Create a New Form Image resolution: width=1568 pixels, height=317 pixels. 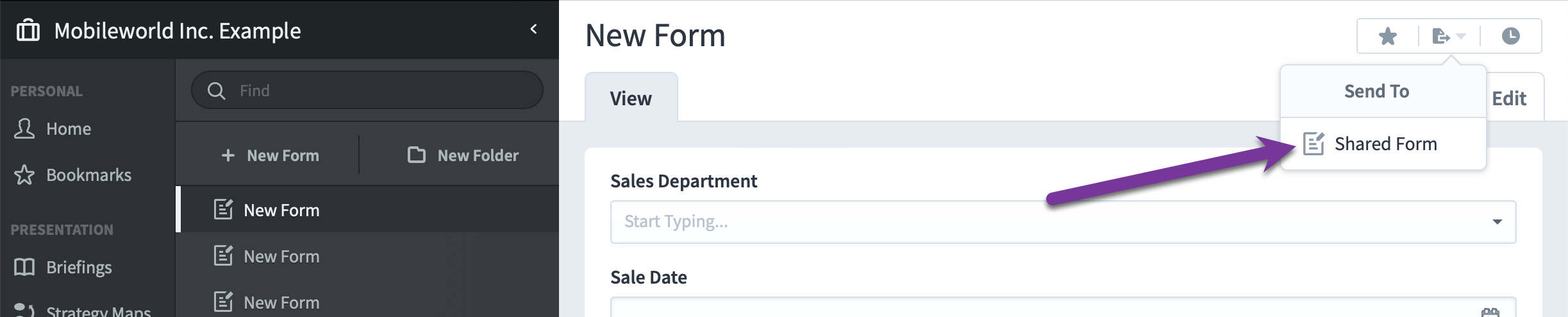tap(270, 155)
